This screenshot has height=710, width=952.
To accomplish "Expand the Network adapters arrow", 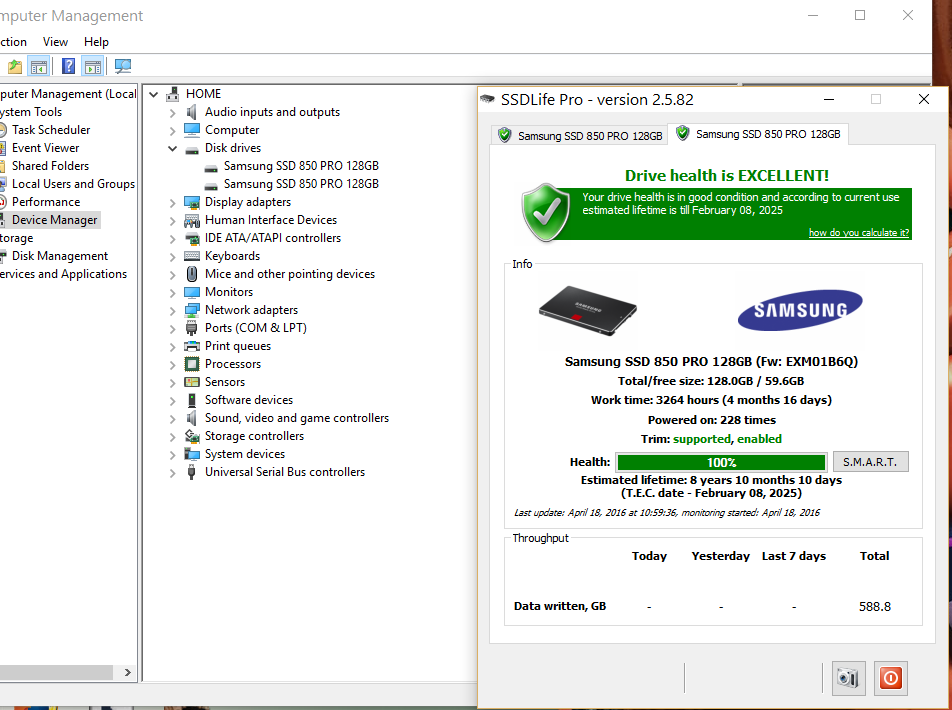I will tap(172, 310).
